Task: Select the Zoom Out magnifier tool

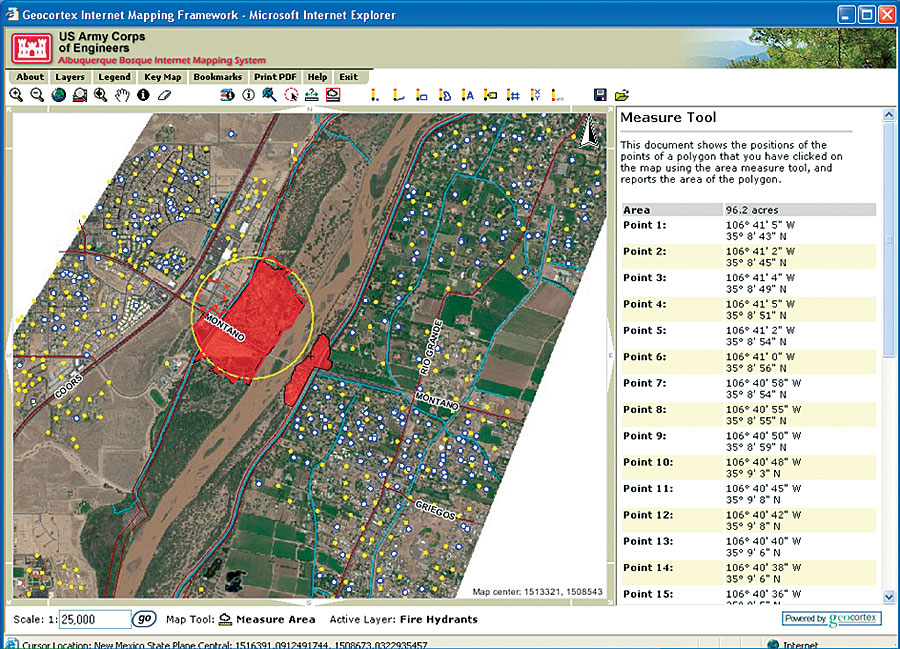Action: point(37,95)
